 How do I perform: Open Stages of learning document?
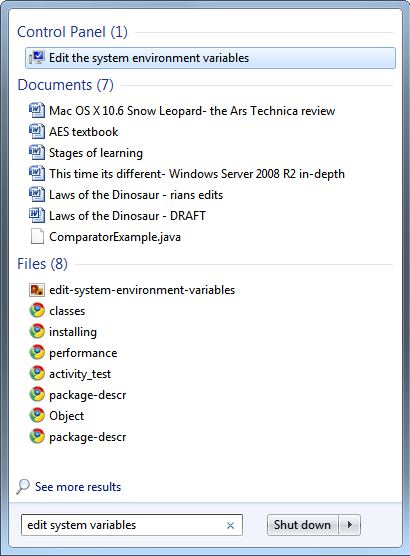96,153
